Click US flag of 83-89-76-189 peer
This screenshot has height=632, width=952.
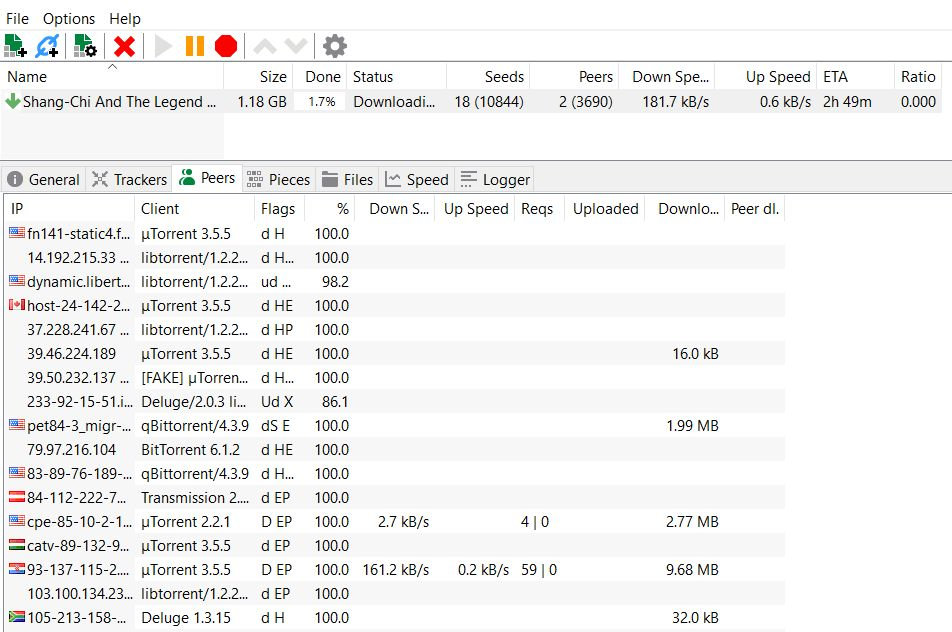16,472
